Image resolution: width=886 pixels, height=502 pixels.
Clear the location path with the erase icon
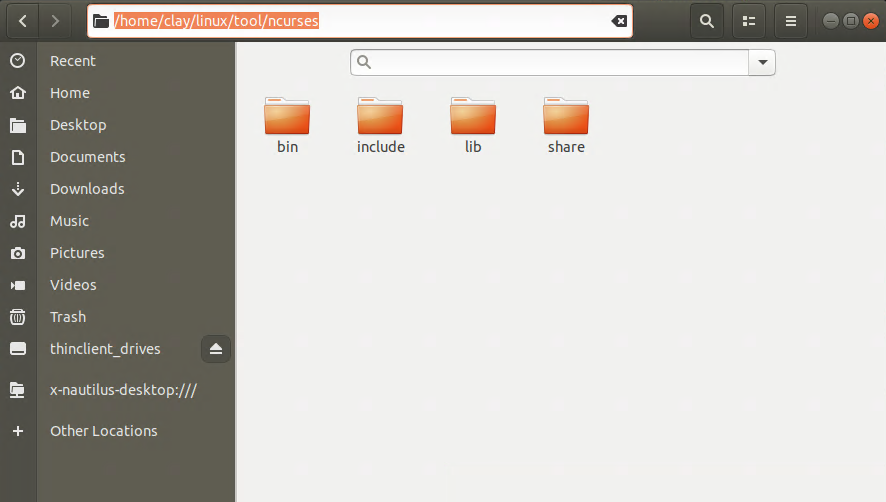pyautogui.click(x=619, y=21)
